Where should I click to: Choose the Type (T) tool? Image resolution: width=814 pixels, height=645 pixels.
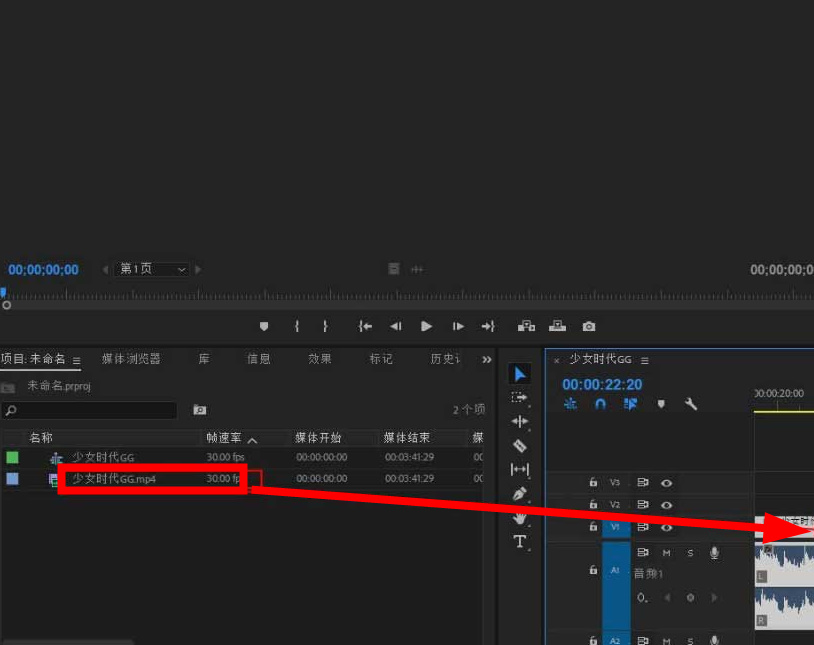click(519, 542)
